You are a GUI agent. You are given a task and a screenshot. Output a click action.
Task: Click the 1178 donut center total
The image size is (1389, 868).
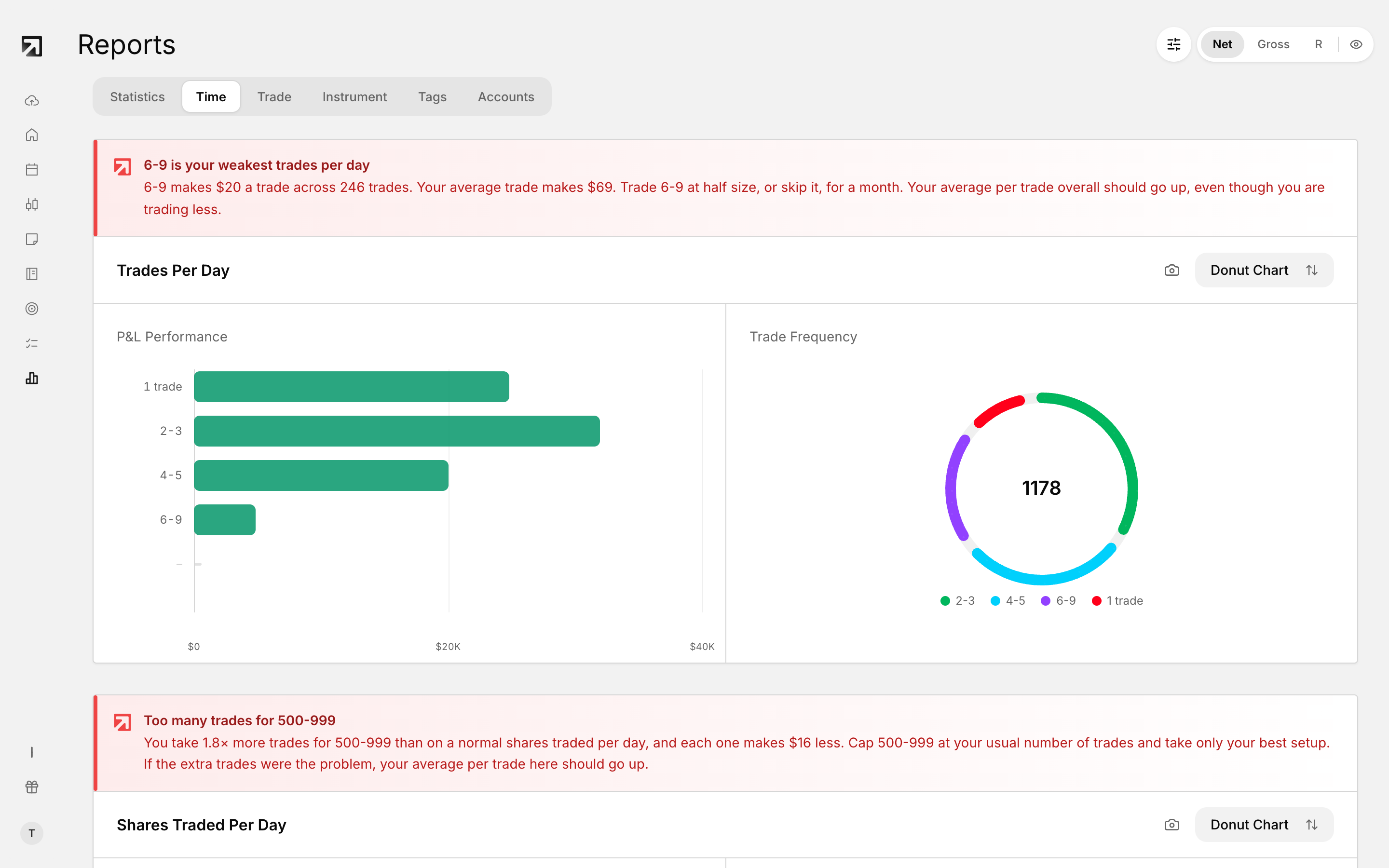click(1041, 488)
